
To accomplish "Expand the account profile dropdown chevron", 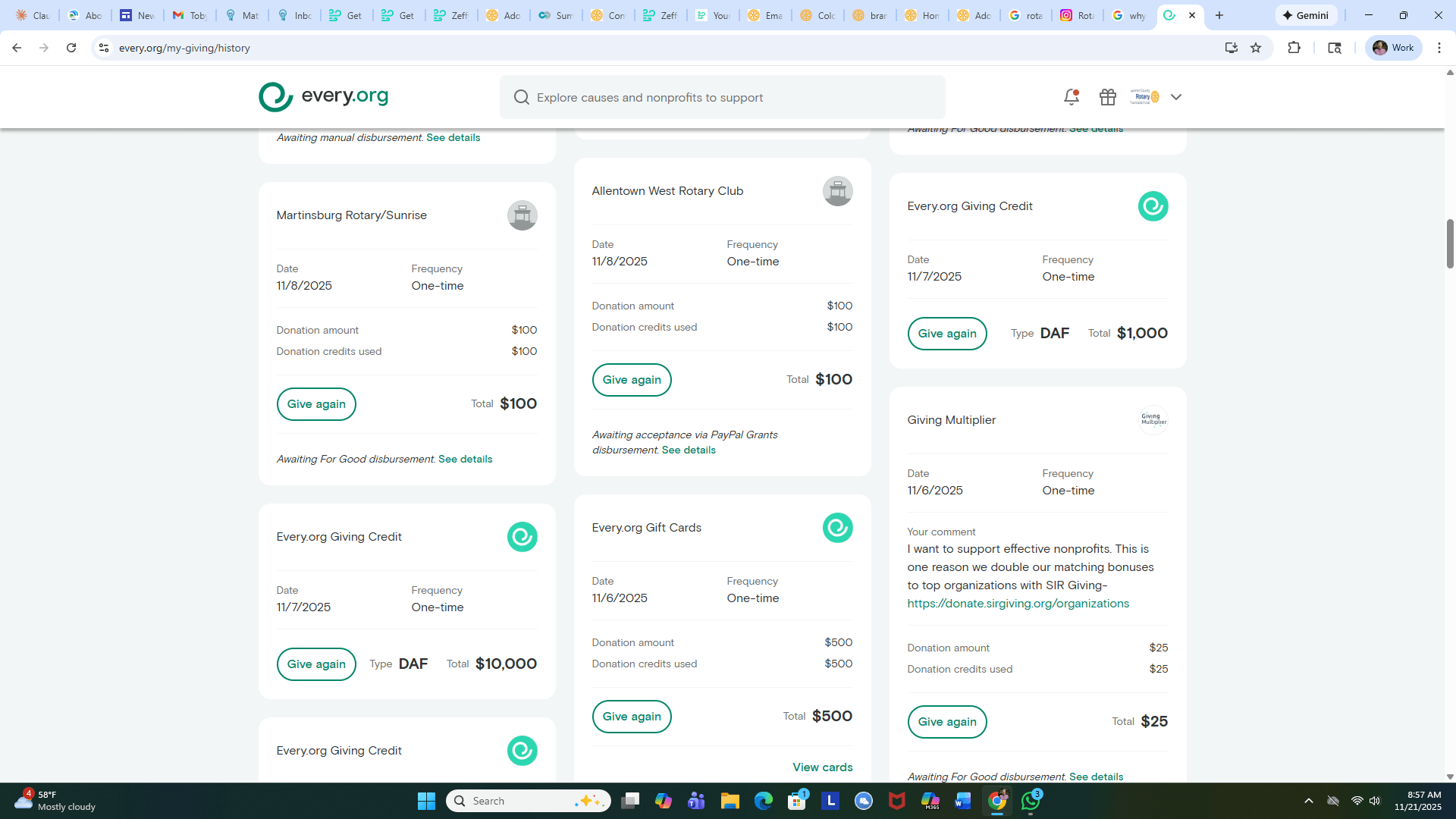I will point(1175,97).
